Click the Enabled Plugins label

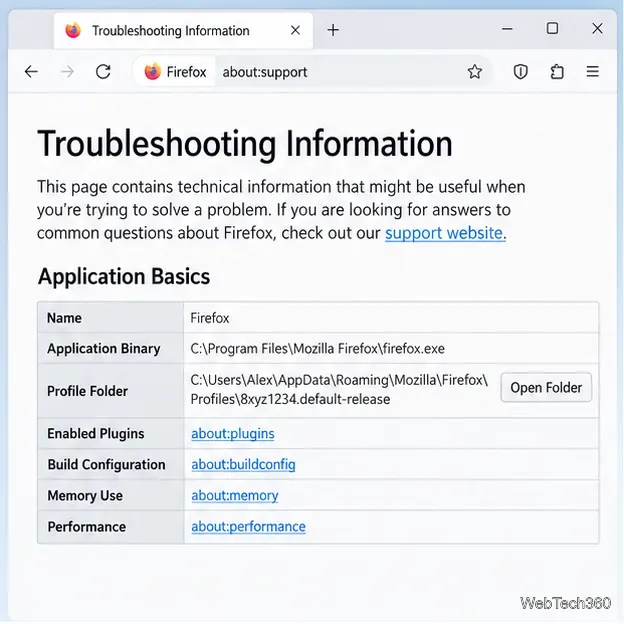(x=96, y=434)
